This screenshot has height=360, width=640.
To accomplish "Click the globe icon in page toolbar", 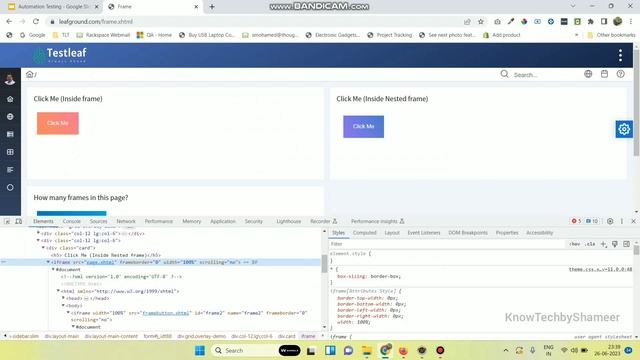I will (x=588, y=74).
